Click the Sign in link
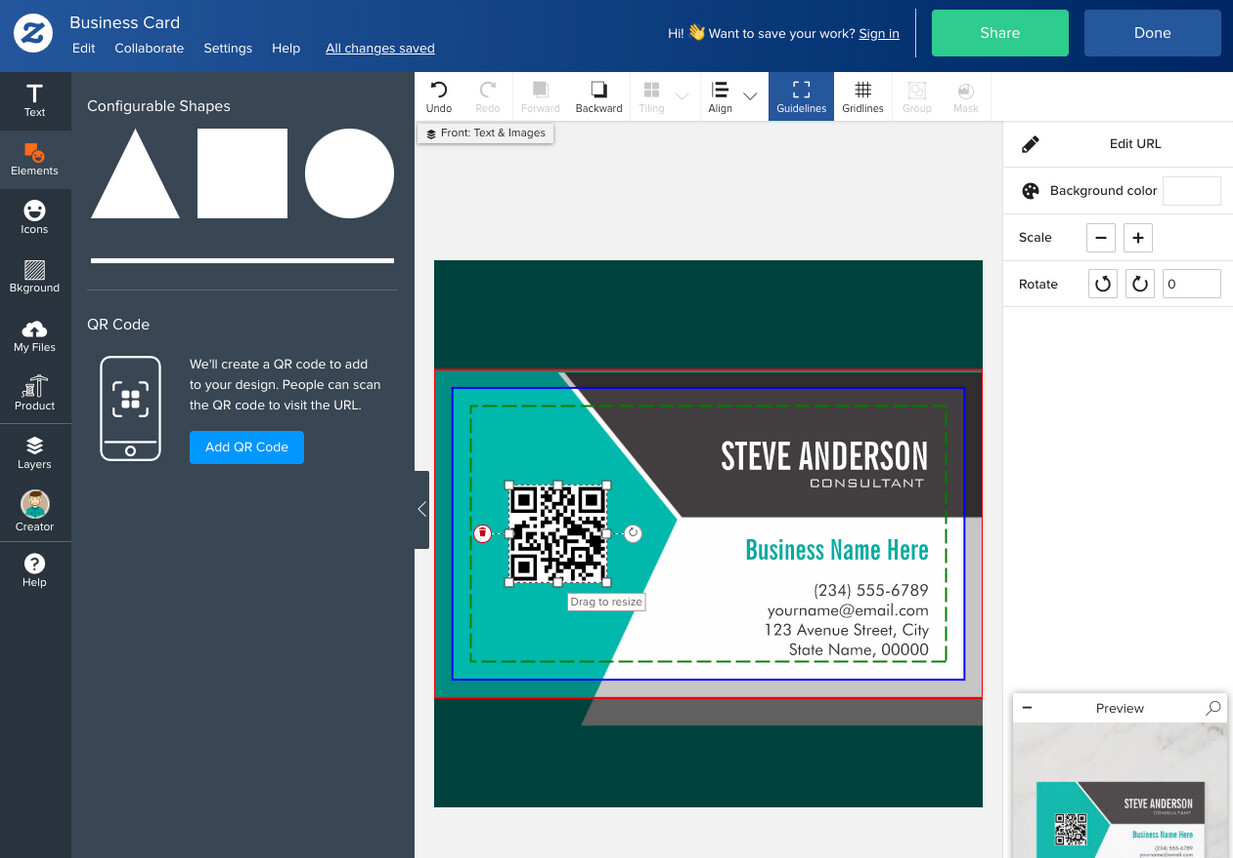 [879, 33]
